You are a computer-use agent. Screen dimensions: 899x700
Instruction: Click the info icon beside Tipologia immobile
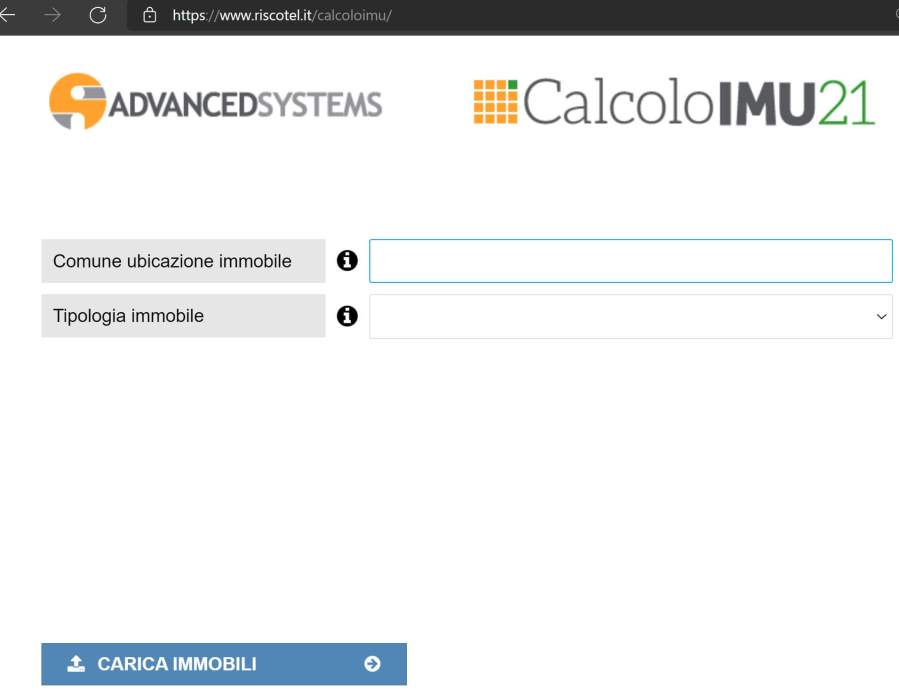(x=347, y=316)
